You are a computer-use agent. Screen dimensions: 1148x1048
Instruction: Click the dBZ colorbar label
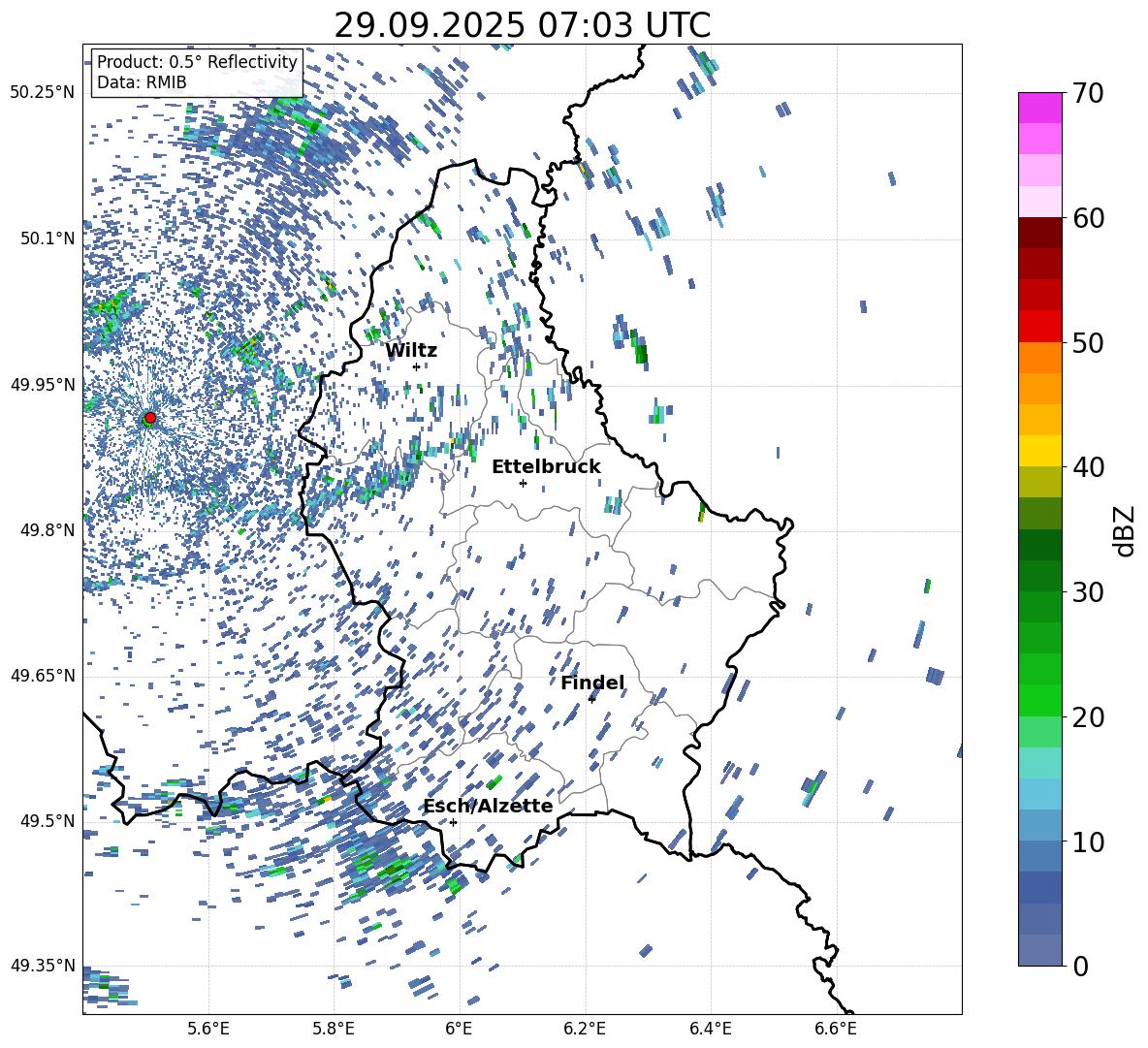pyautogui.click(x=1126, y=530)
